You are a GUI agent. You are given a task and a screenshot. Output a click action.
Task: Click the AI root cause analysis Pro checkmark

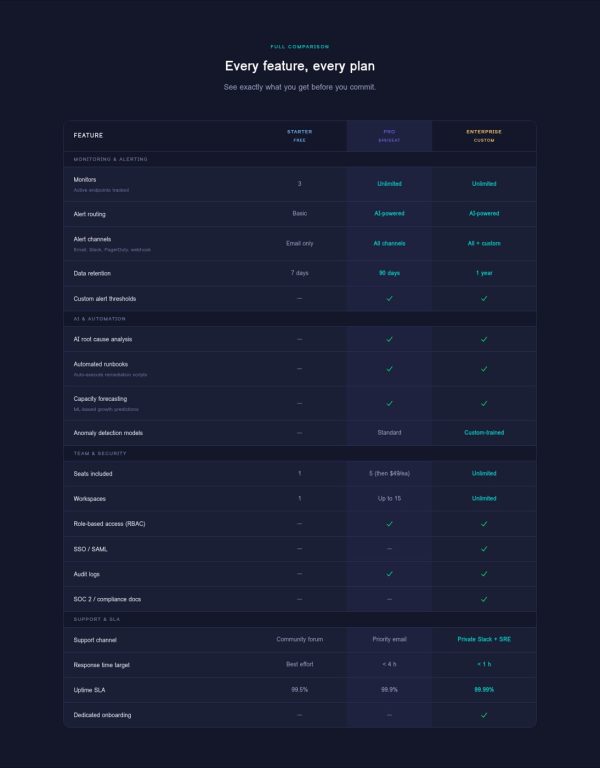[389, 339]
